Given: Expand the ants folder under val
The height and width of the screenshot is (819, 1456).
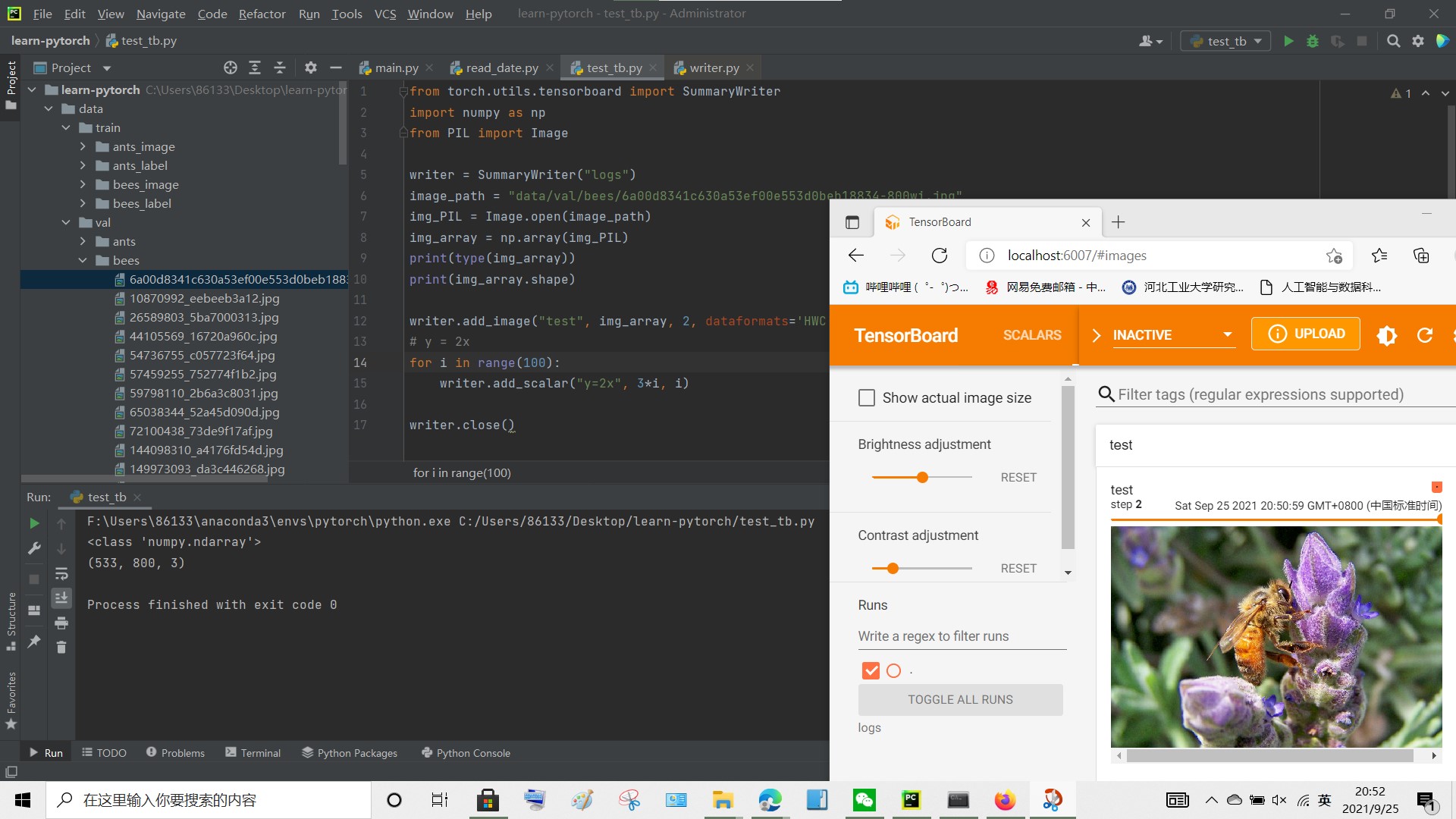Looking at the screenshot, I should point(83,241).
